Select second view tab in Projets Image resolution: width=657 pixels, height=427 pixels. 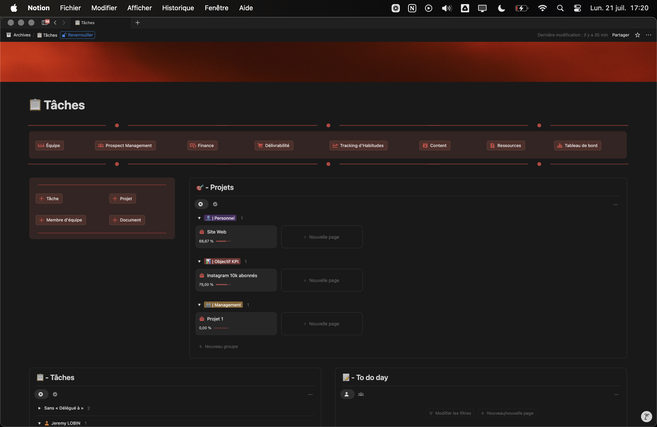[215, 204]
